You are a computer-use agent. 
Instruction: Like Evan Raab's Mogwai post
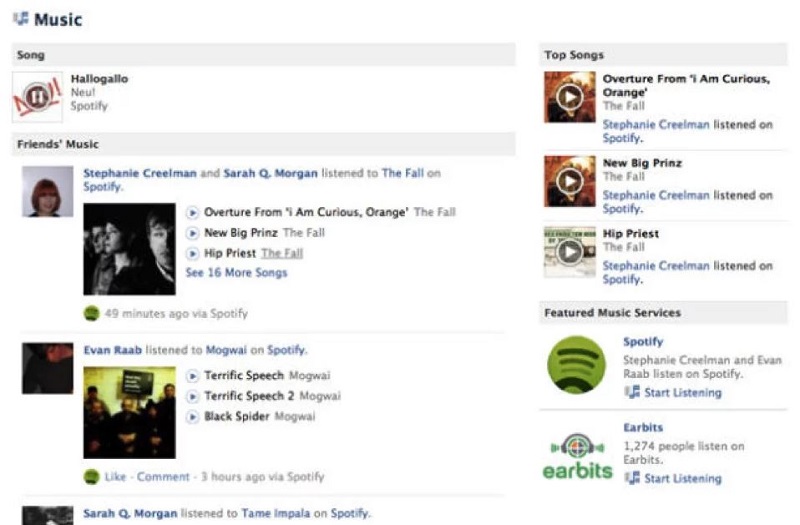click(x=115, y=477)
